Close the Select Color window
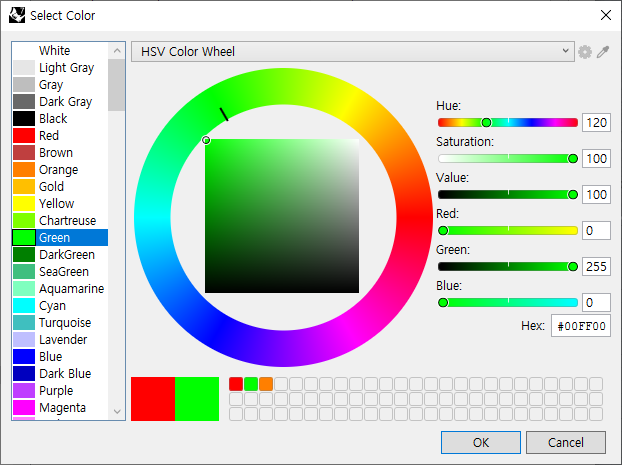This screenshot has width=622, height=465. 605,15
